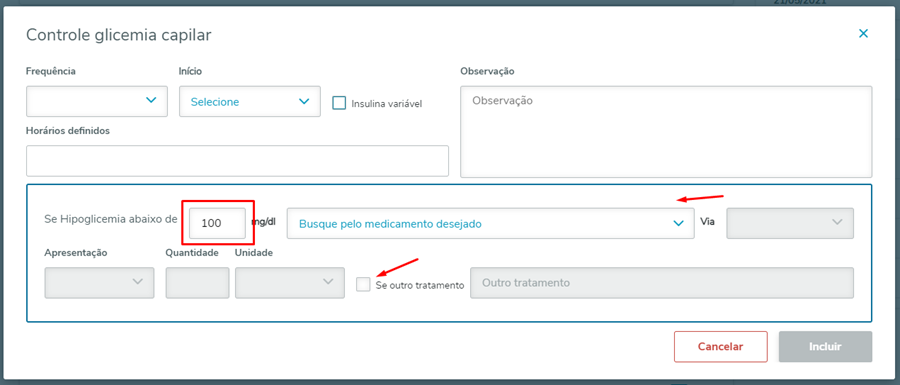Click the hipoglicemia value field showing 100
Screen dimensions: 900x385
coord(218,223)
